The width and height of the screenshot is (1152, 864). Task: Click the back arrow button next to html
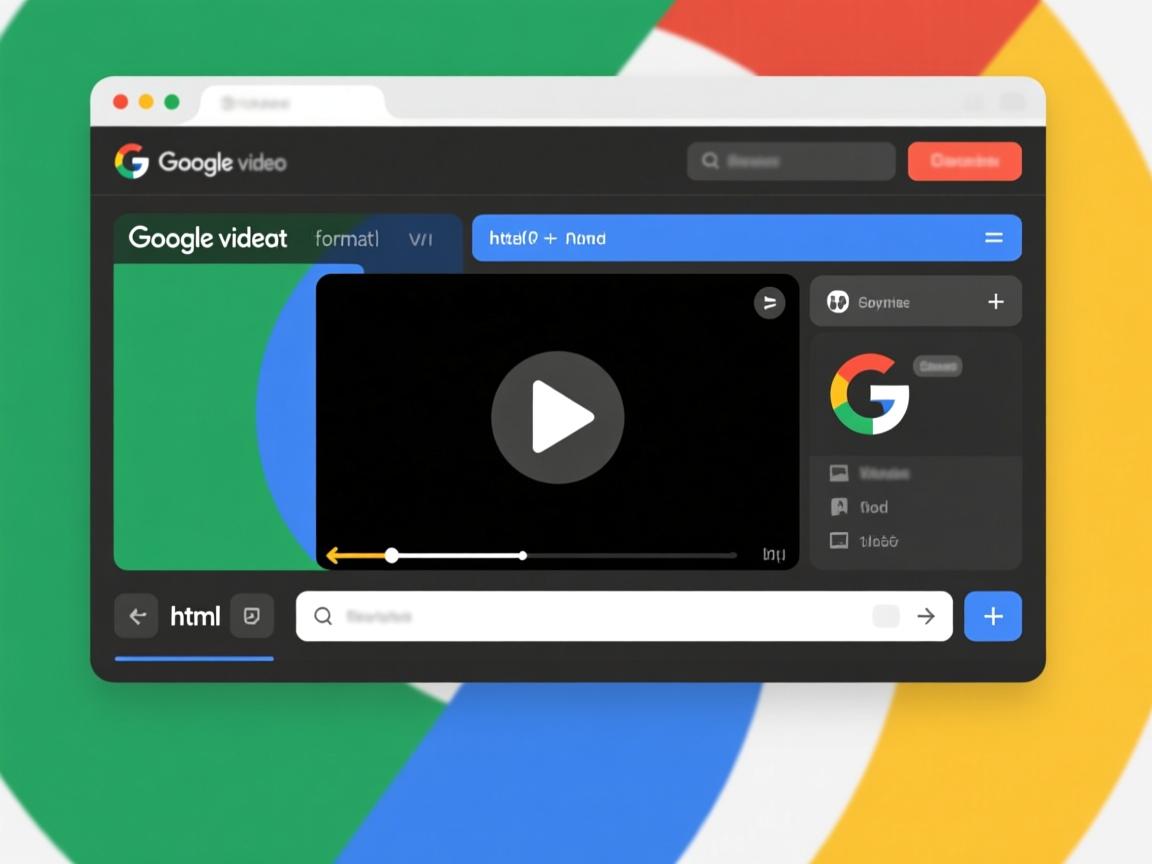(x=137, y=616)
